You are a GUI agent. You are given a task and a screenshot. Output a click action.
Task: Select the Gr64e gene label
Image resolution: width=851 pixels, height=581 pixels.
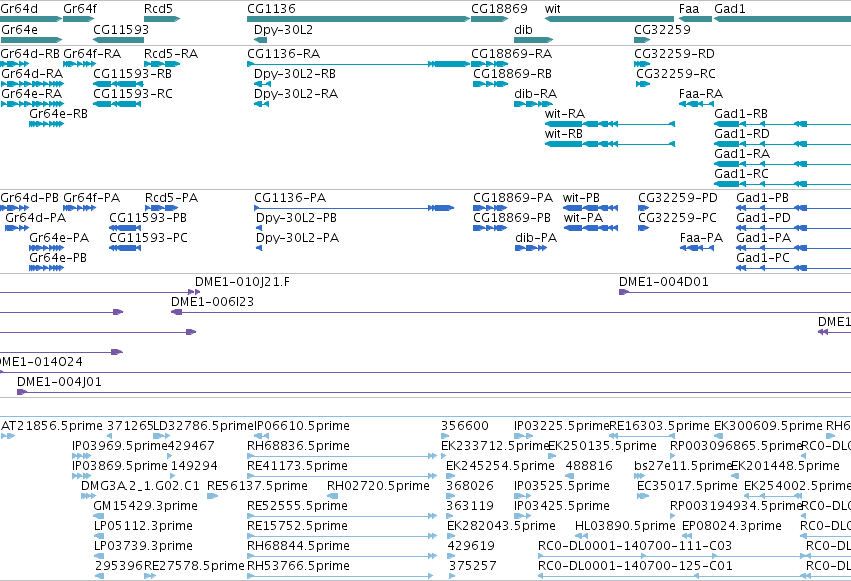(20, 29)
